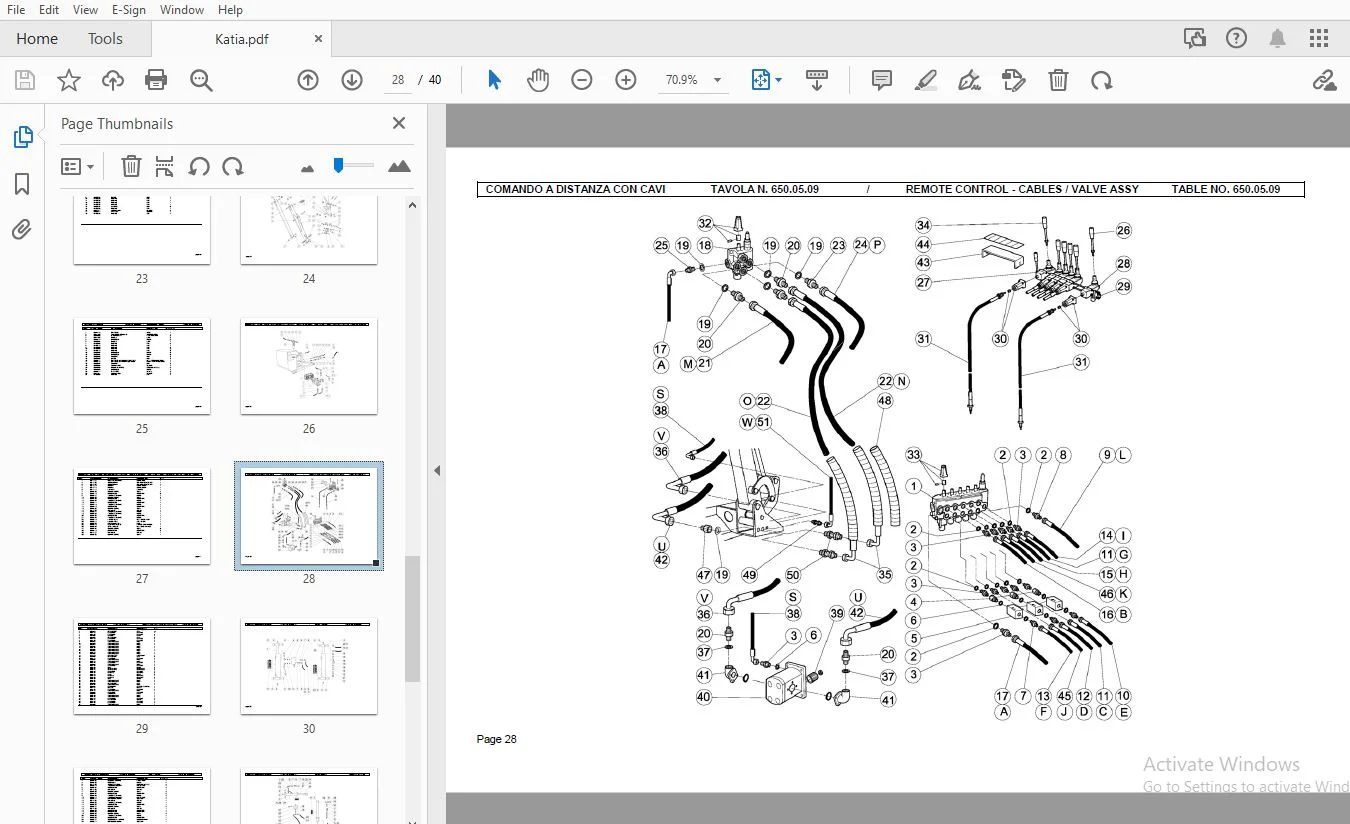Activate the Hand pan tool

pyautogui.click(x=538, y=80)
